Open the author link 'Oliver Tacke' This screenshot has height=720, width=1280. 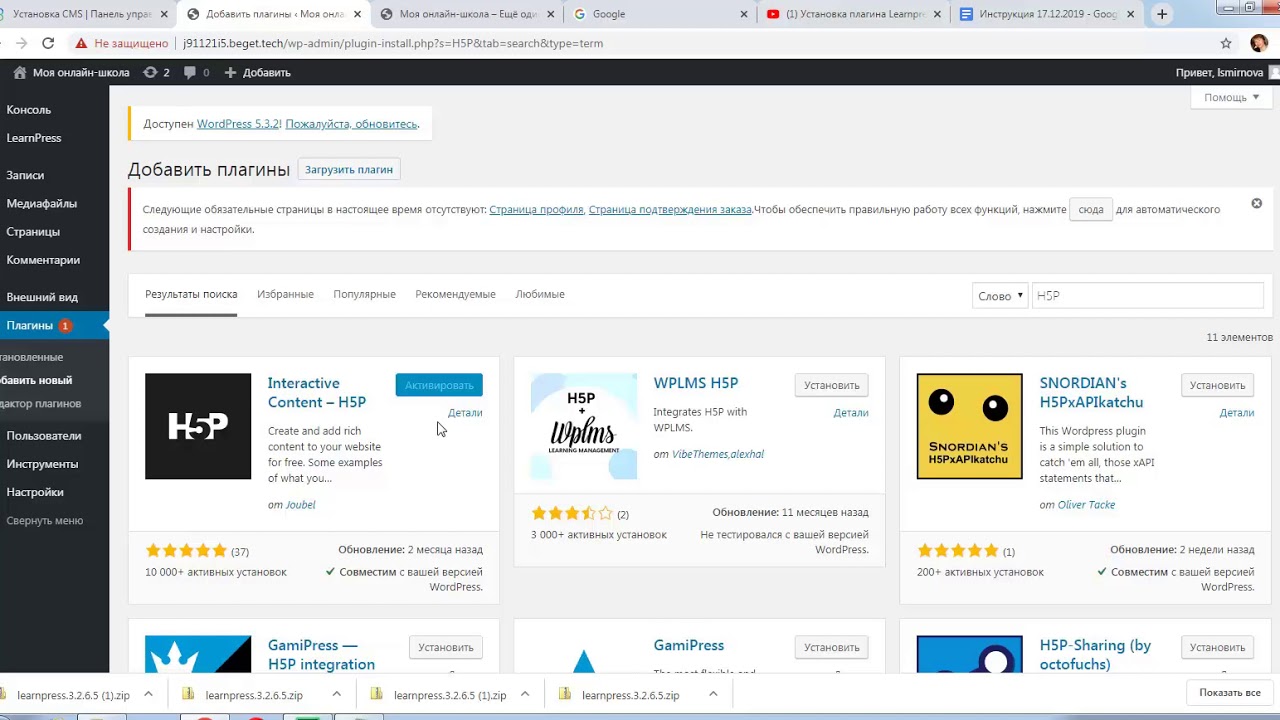1086,505
